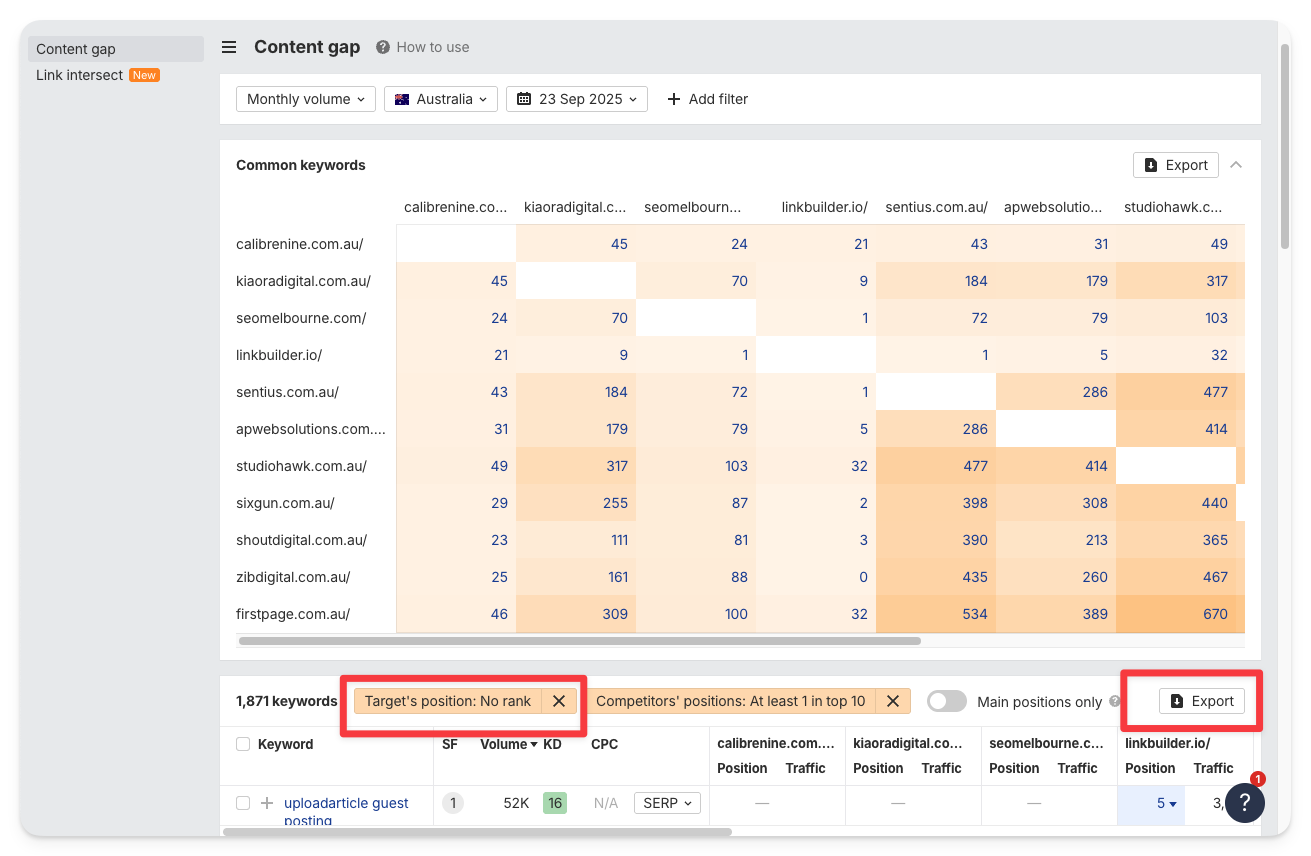Viewport: 1311px width, 856px height.
Task: Export the Common keywords table
Action: pyautogui.click(x=1175, y=165)
